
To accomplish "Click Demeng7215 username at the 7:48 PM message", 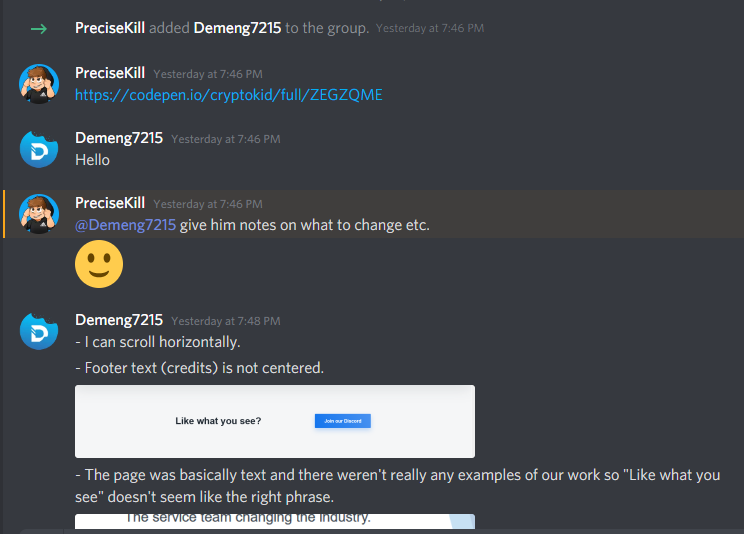I will tap(119, 320).
